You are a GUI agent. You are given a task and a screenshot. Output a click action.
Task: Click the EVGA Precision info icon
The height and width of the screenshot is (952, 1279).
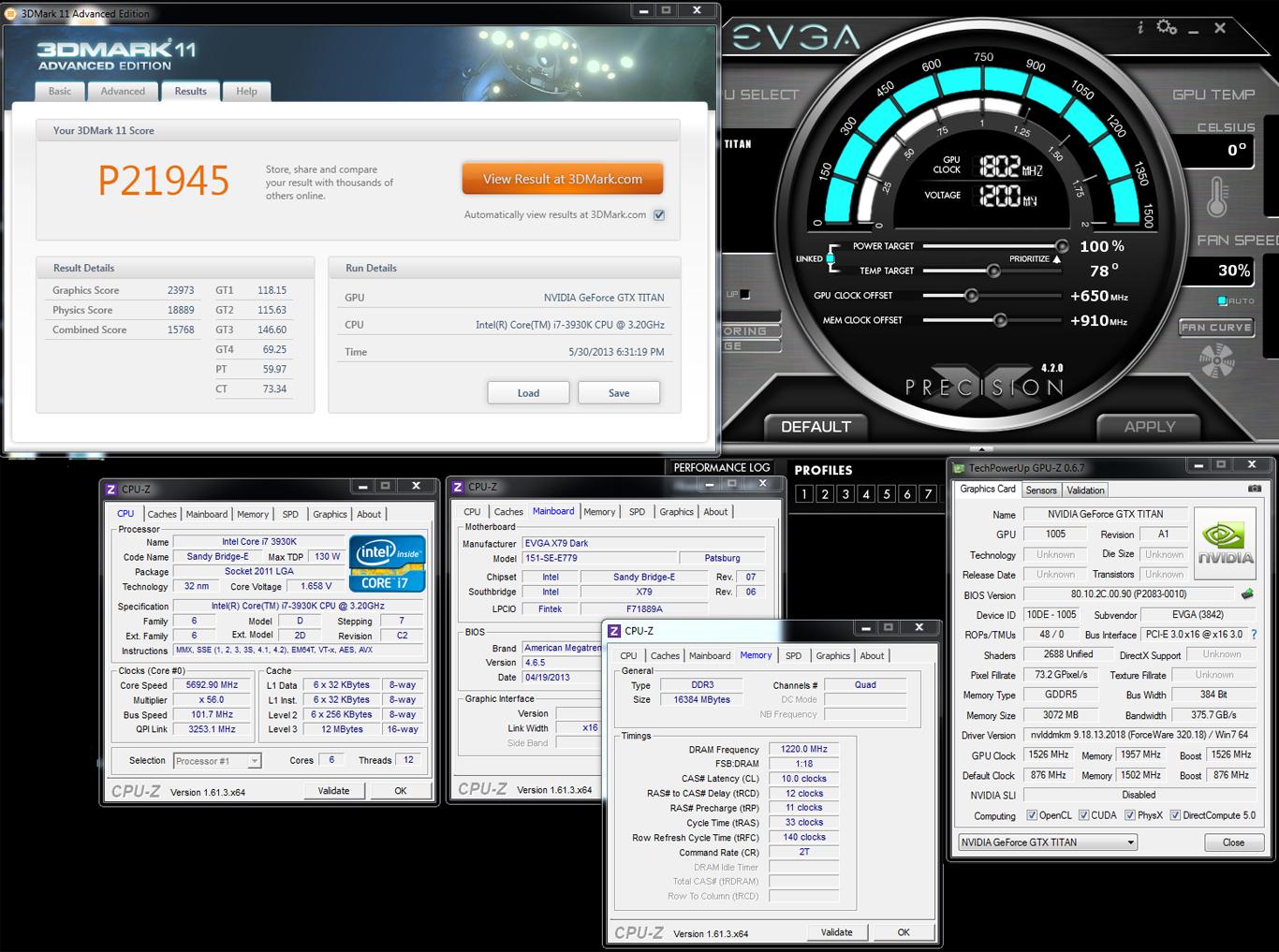click(x=1139, y=28)
